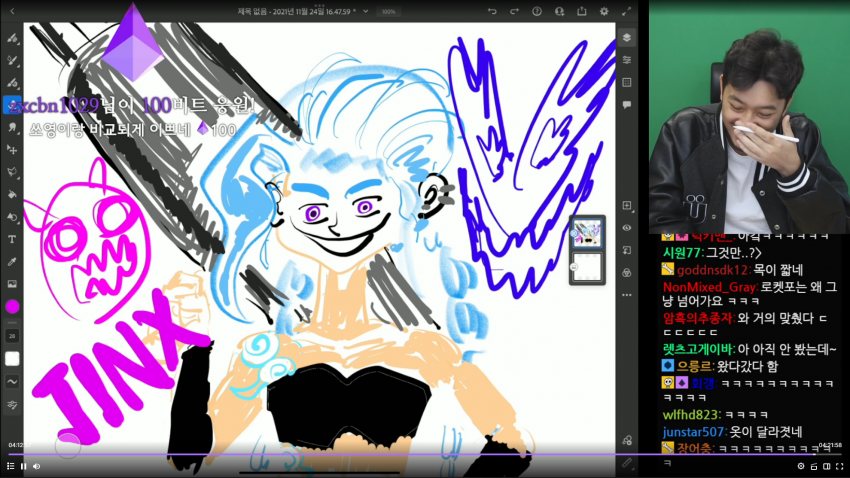Select the top layer thumbnail with drawing
The width and height of the screenshot is (850, 478).
[587, 233]
